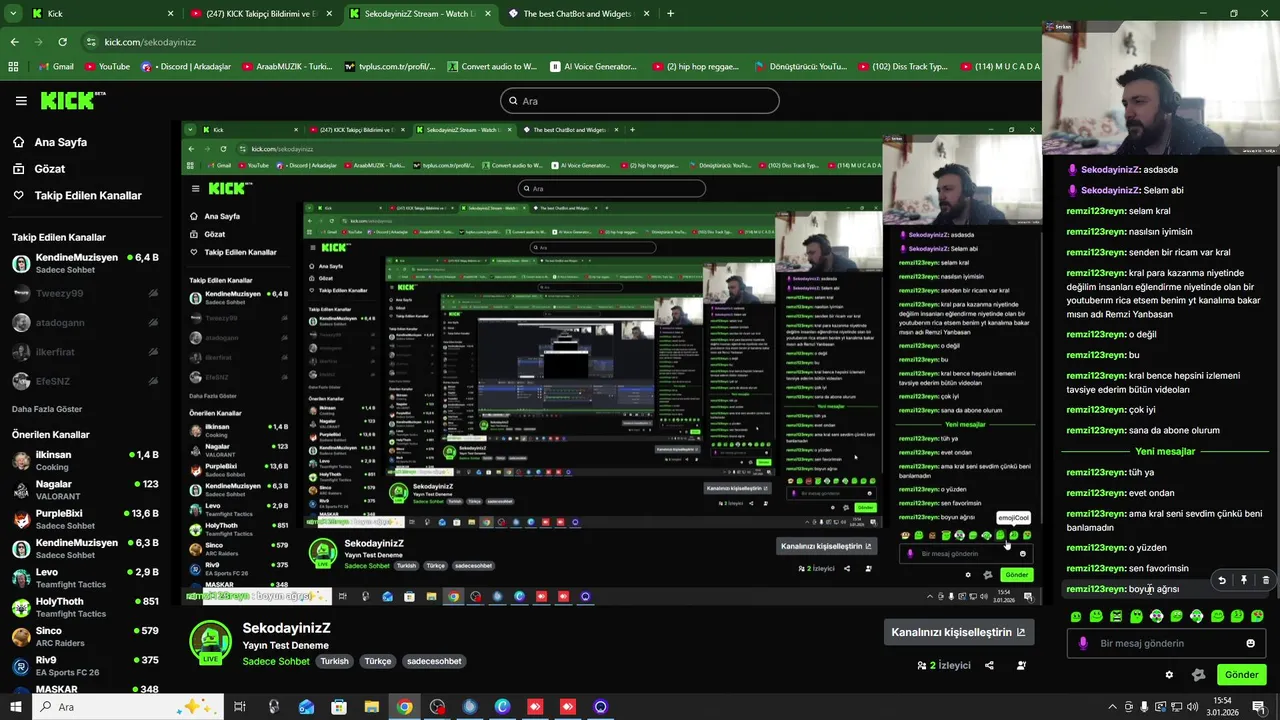Insert the first green quick emote
Image resolution: width=1280 pixels, height=720 pixels.
[x=1076, y=616]
